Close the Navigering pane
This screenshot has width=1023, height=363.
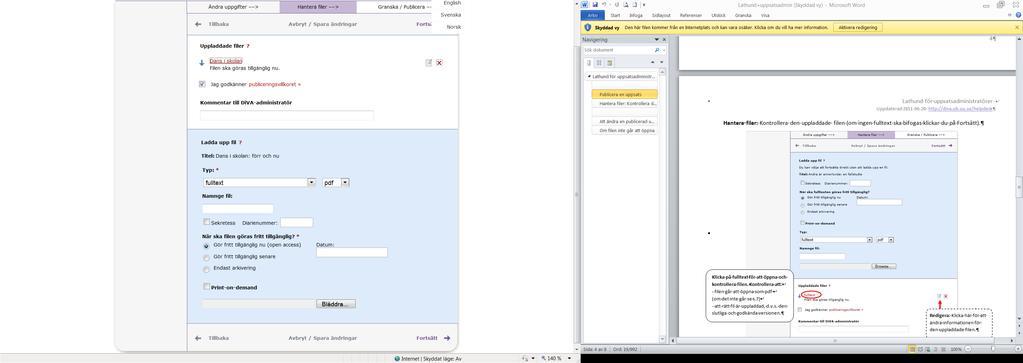664,40
